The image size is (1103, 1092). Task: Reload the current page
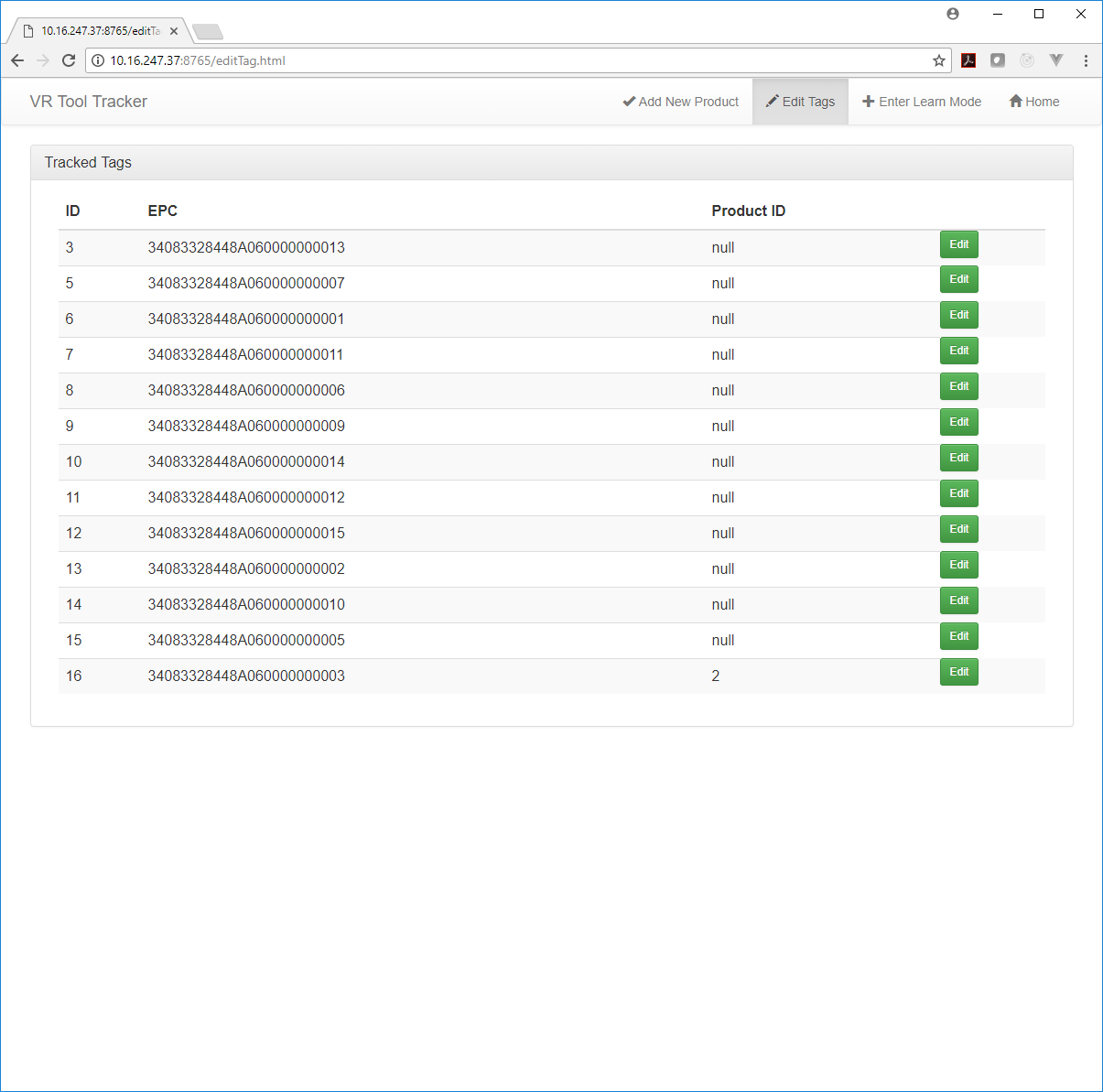(x=68, y=60)
